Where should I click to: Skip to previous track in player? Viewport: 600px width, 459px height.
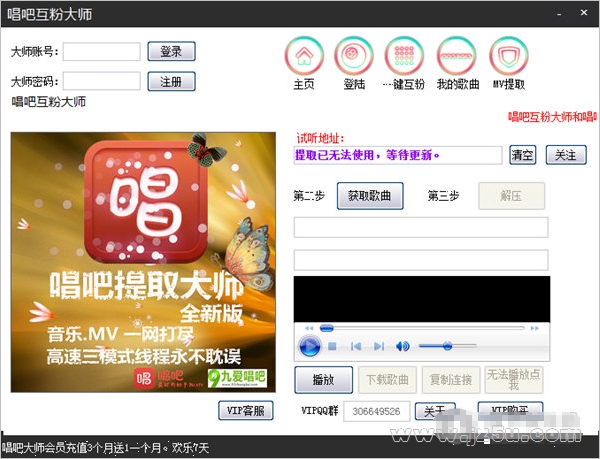click(x=356, y=347)
